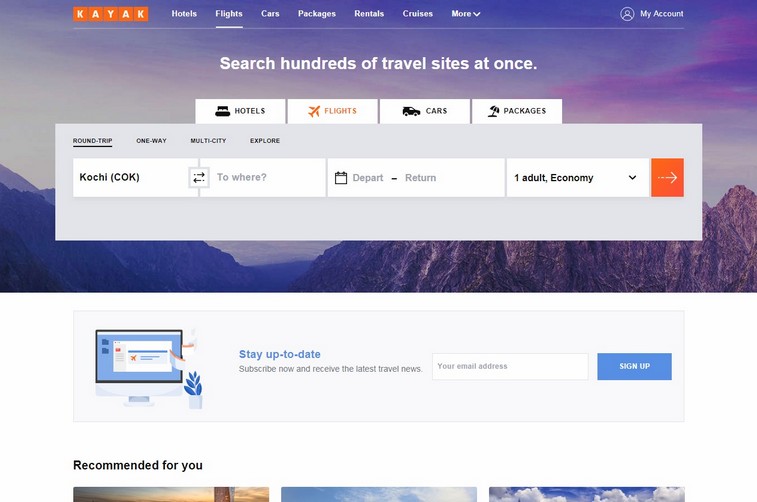The height and width of the screenshot is (502, 757).
Task: Select the Hotels tab with bed icon
Action: coord(240,111)
